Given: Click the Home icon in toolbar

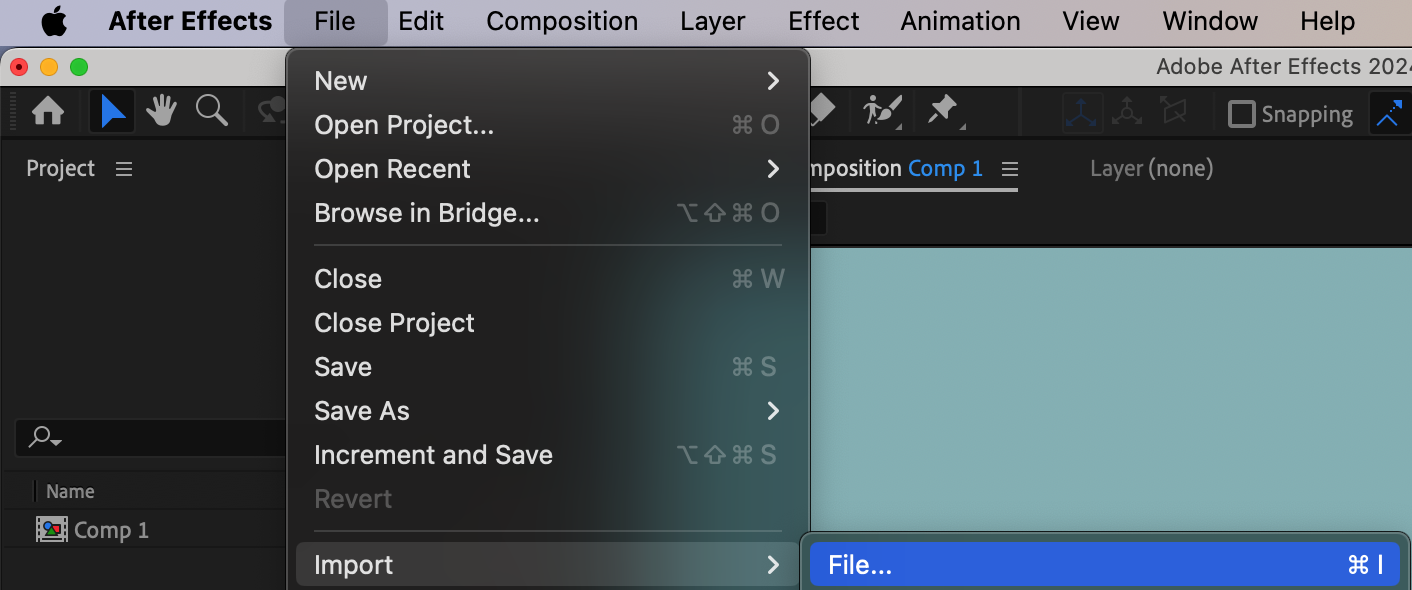Looking at the screenshot, I should (x=48, y=112).
